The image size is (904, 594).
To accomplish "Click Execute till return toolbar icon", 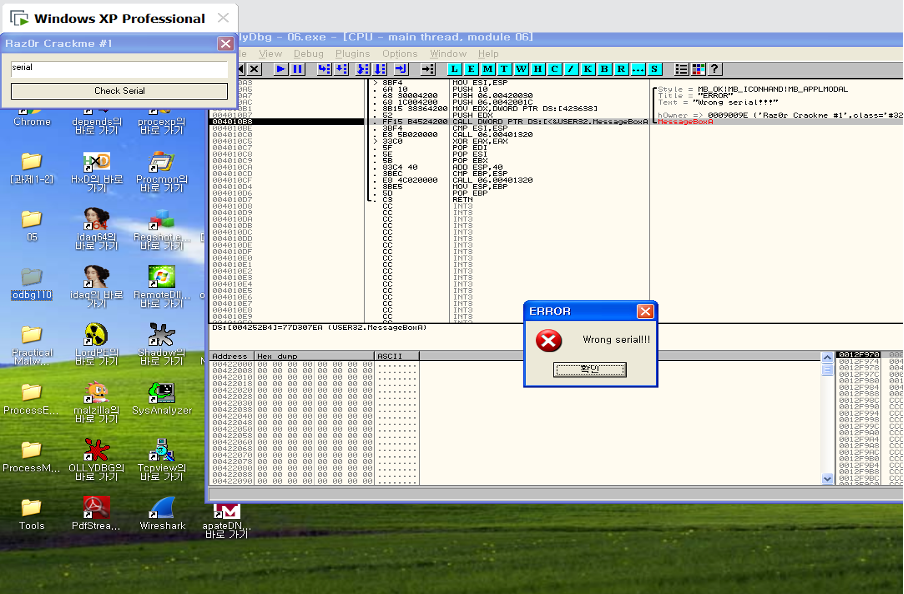I will tap(401, 69).
